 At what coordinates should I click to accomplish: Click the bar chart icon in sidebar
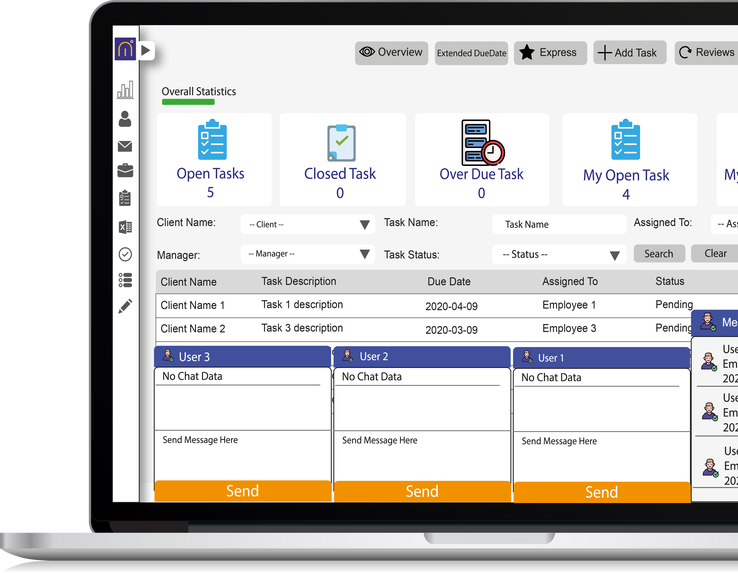pyautogui.click(x=125, y=91)
